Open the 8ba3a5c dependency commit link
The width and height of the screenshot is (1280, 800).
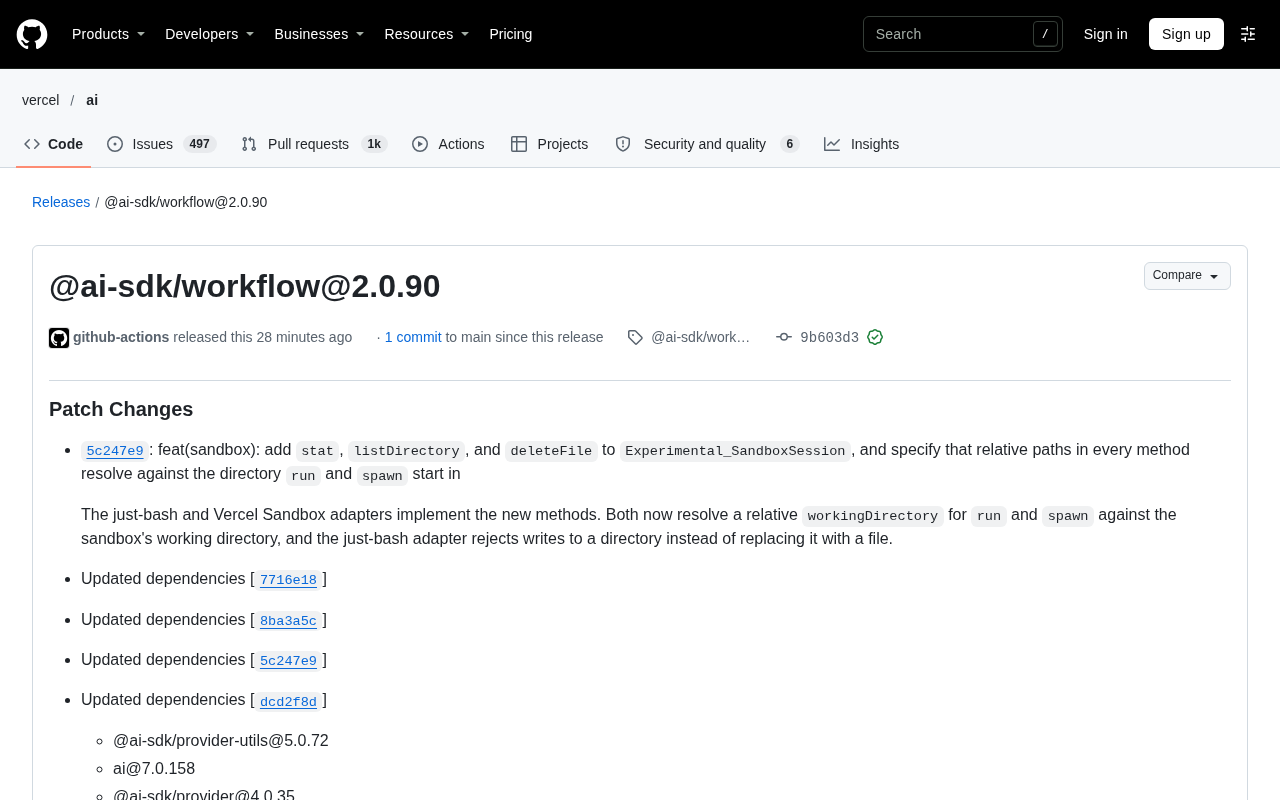(x=288, y=621)
